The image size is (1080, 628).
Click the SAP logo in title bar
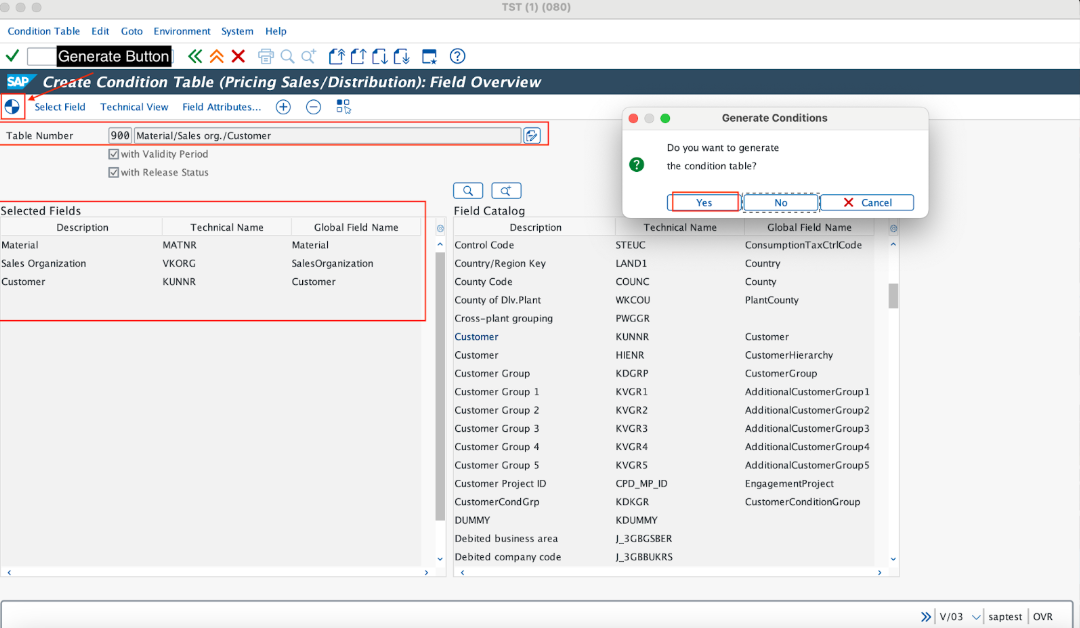19,82
